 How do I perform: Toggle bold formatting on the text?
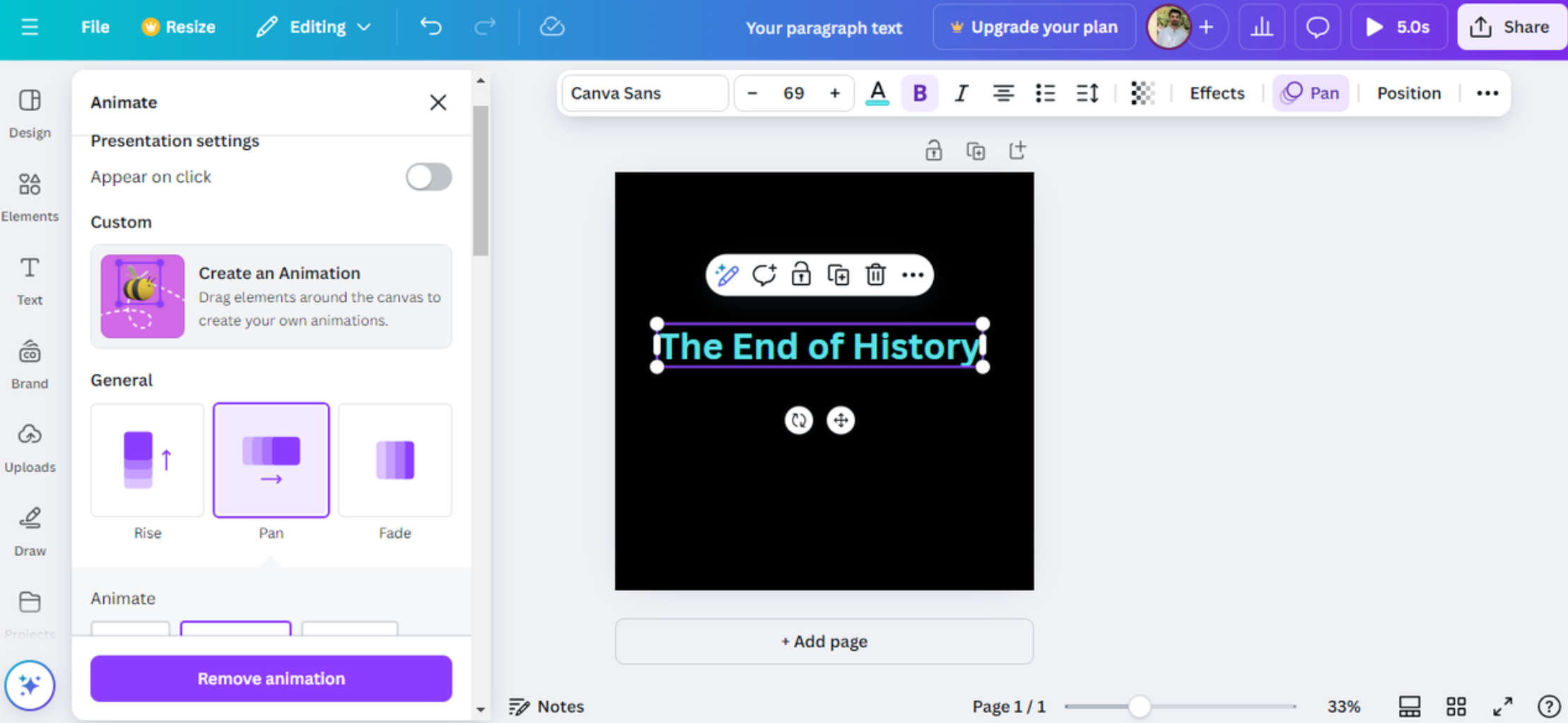918,93
